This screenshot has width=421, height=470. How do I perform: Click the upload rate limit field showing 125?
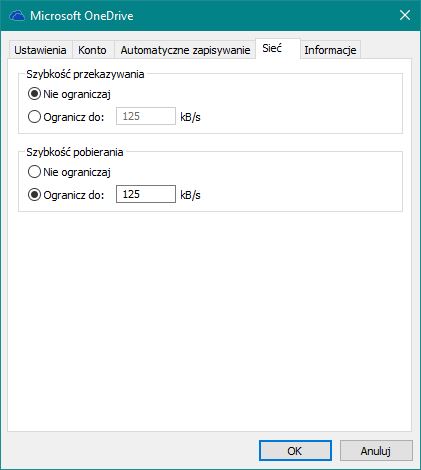tap(146, 116)
